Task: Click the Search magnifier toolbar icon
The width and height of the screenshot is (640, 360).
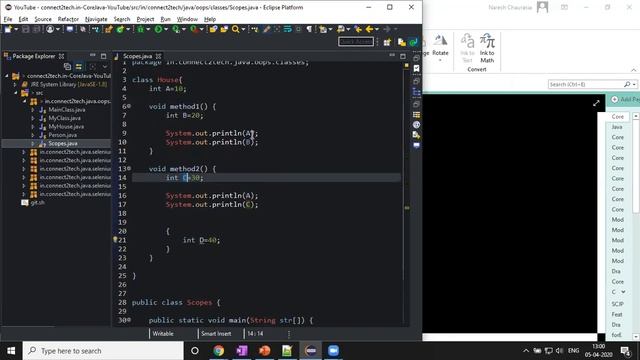Action: click(x=236, y=29)
